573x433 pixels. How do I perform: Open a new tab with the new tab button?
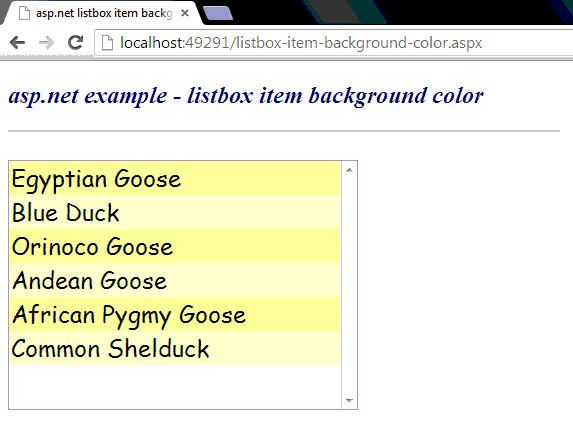(x=217, y=13)
